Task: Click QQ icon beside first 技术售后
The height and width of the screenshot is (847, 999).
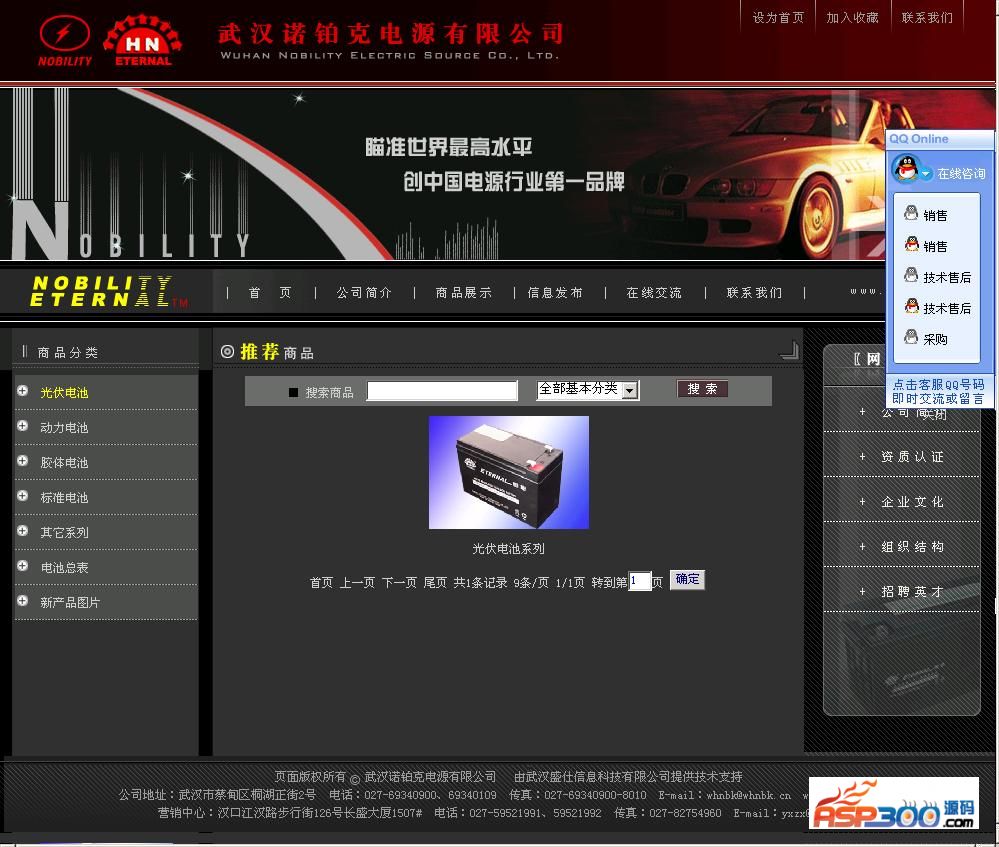Action: coord(911,276)
